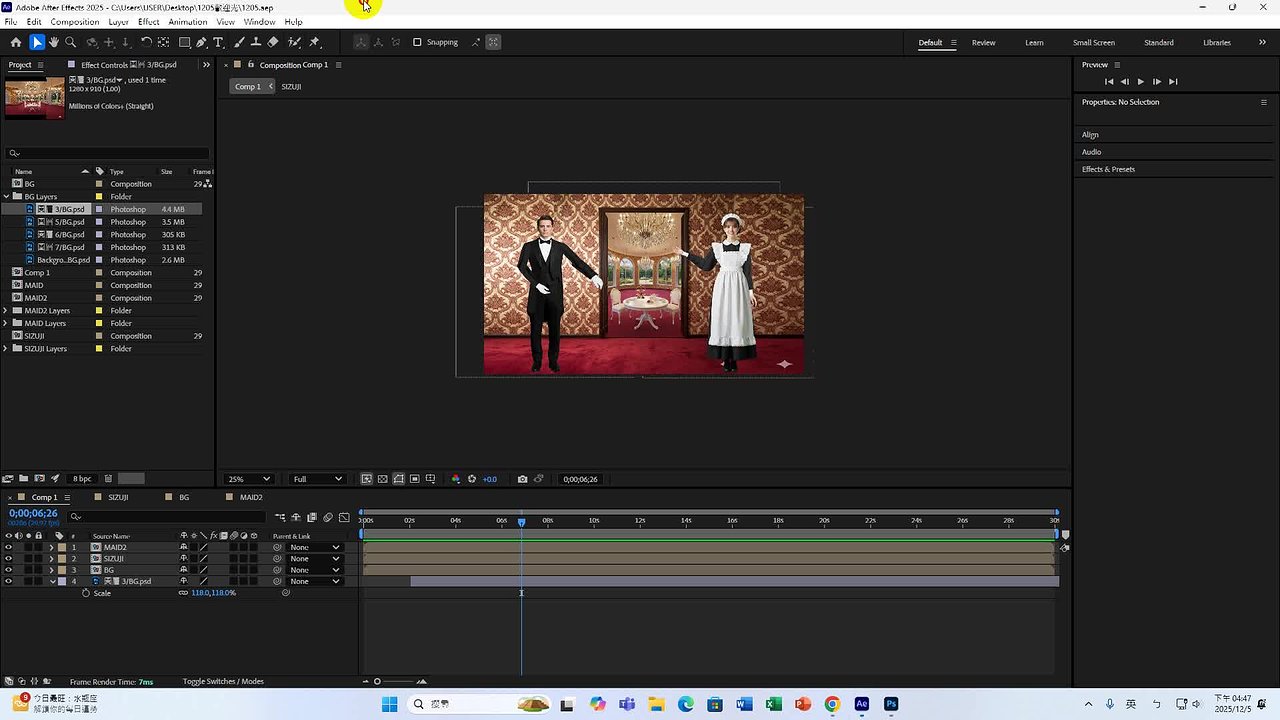Screen dimensions: 1280x720
Task: Click the Scale property stopwatch
Action: [x=86, y=593]
